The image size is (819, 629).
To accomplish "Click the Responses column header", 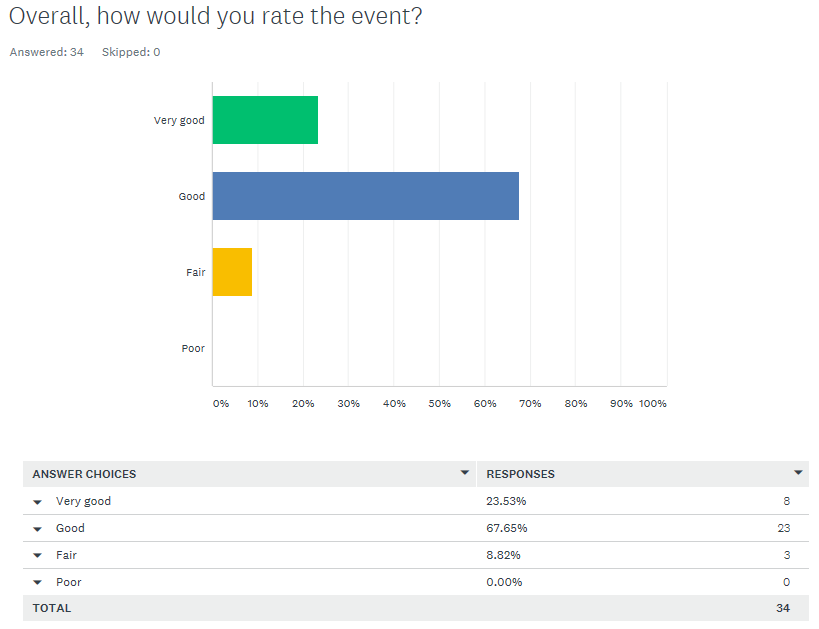I will pyautogui.click(x=520, y=474).
